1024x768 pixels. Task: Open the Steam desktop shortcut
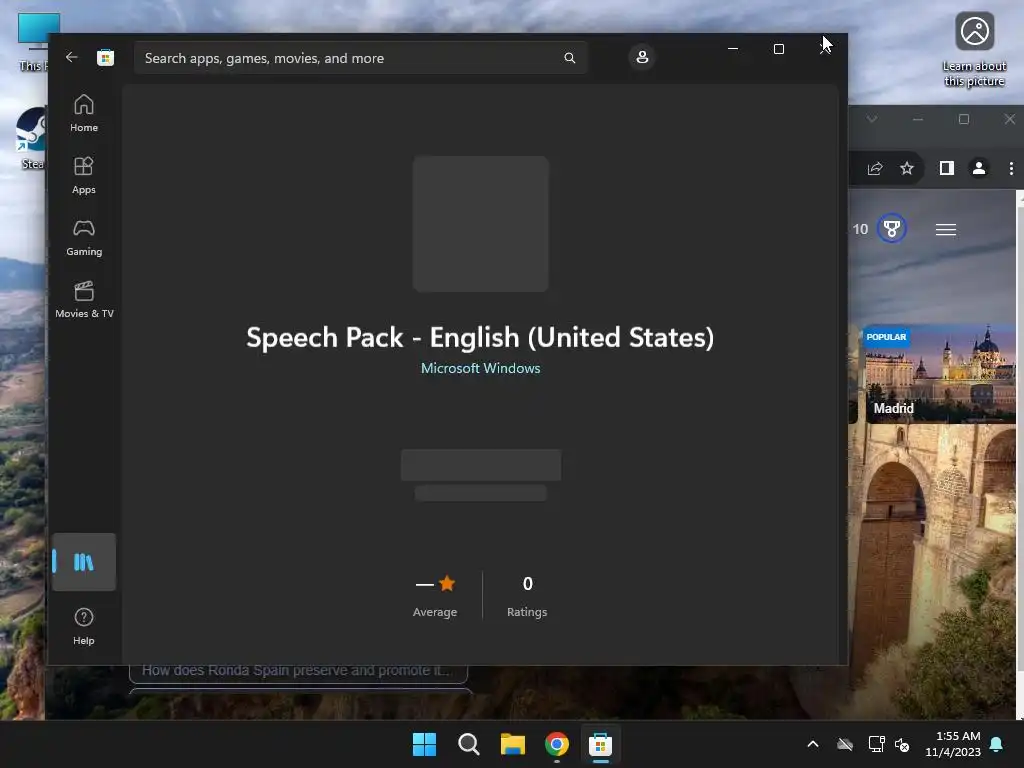click(31, 138)
